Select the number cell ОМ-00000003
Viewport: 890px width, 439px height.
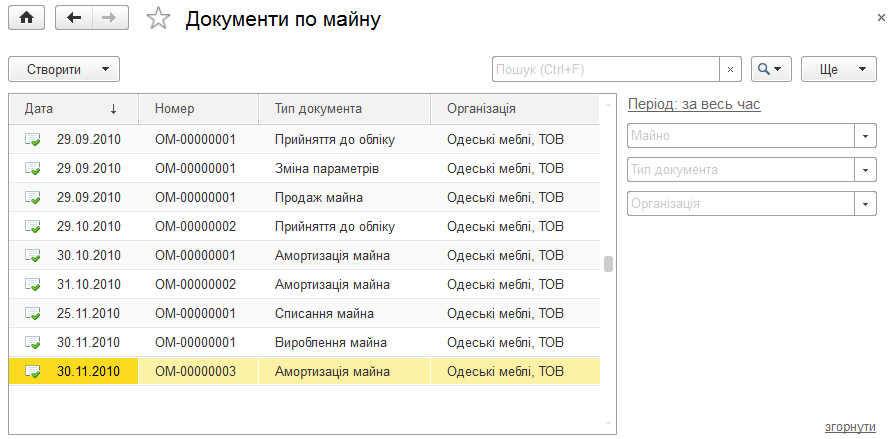pyautogui.click(x=199, y=372)
